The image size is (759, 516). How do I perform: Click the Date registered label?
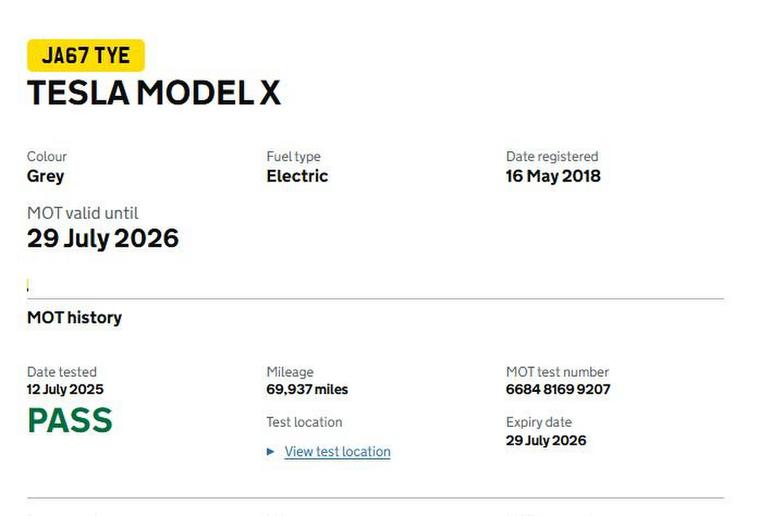click(x=552, y=157)
